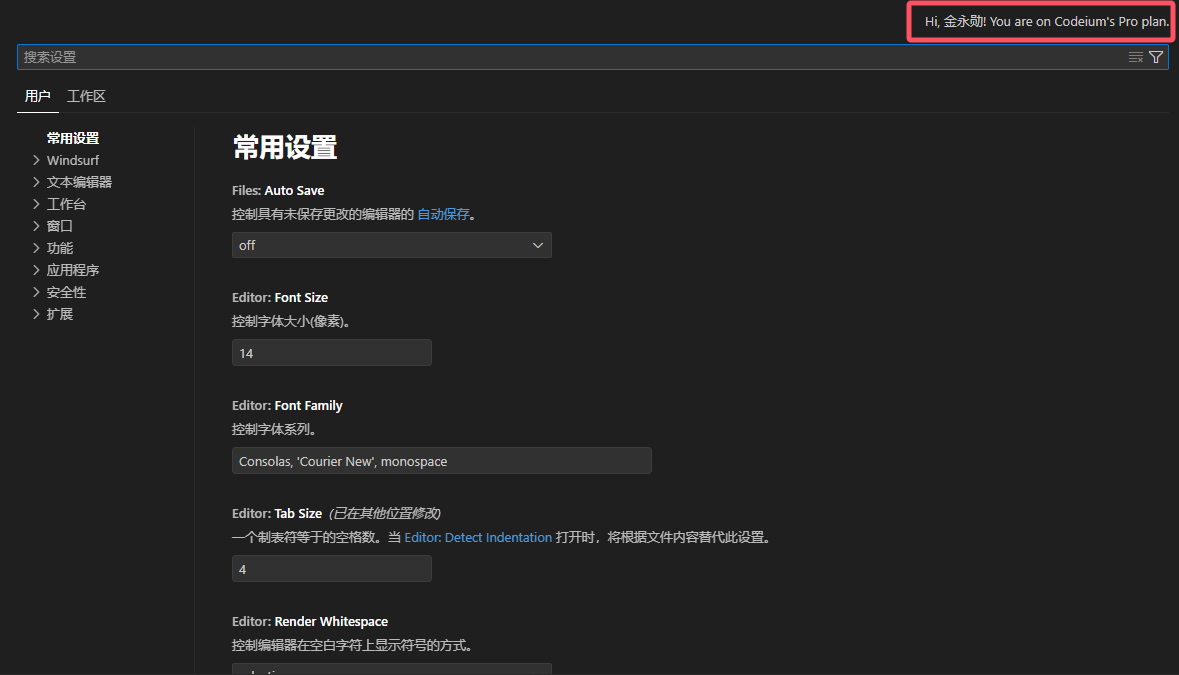
Task: Switch to the 用户 tab
Action: pos(38,96)
